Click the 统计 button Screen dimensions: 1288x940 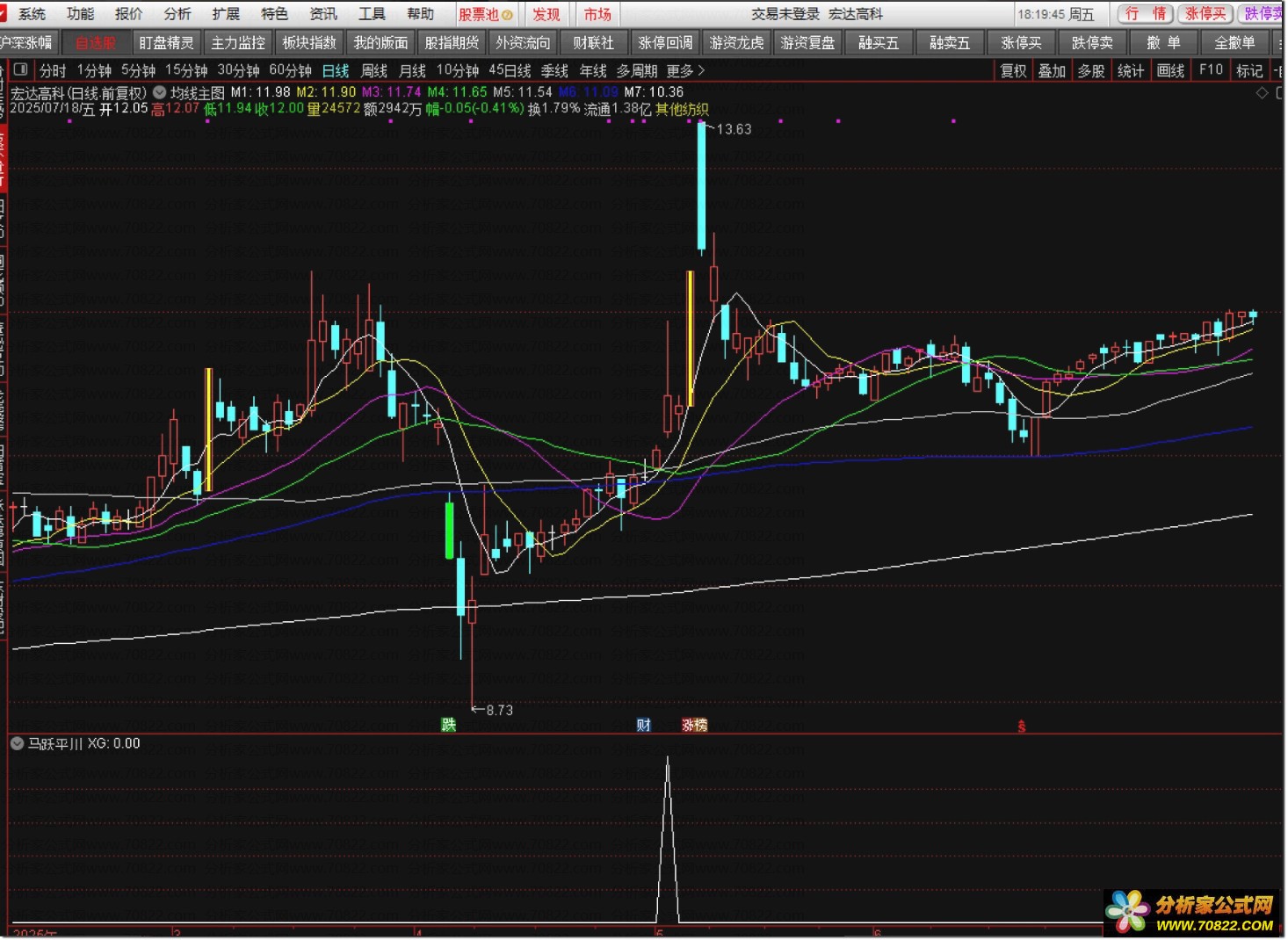(x=1131, y=70)
